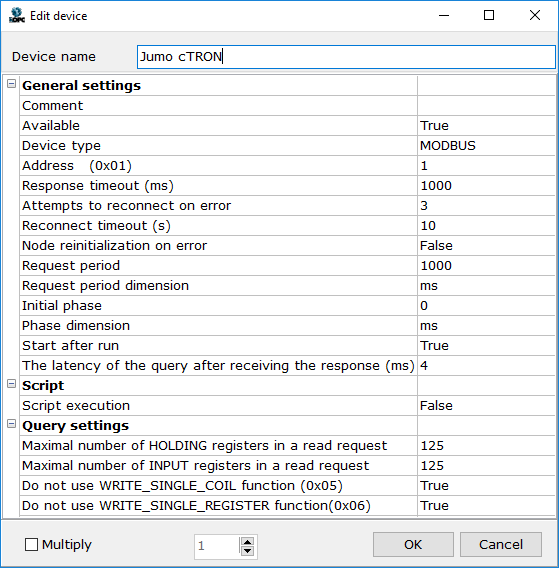Click the Node reinitialization on error False value
The height and width of the screenshot is (568, 559).
(486, 246)
